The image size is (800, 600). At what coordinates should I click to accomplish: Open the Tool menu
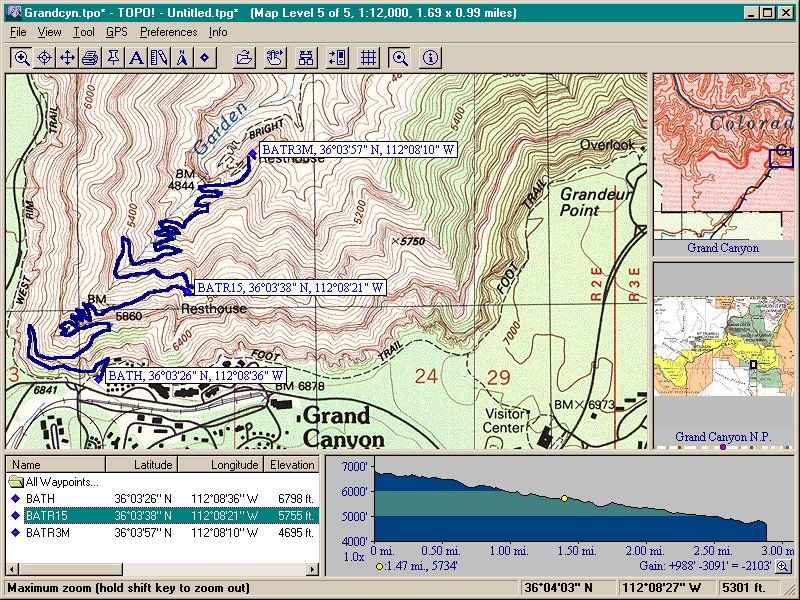click(84, 32)
